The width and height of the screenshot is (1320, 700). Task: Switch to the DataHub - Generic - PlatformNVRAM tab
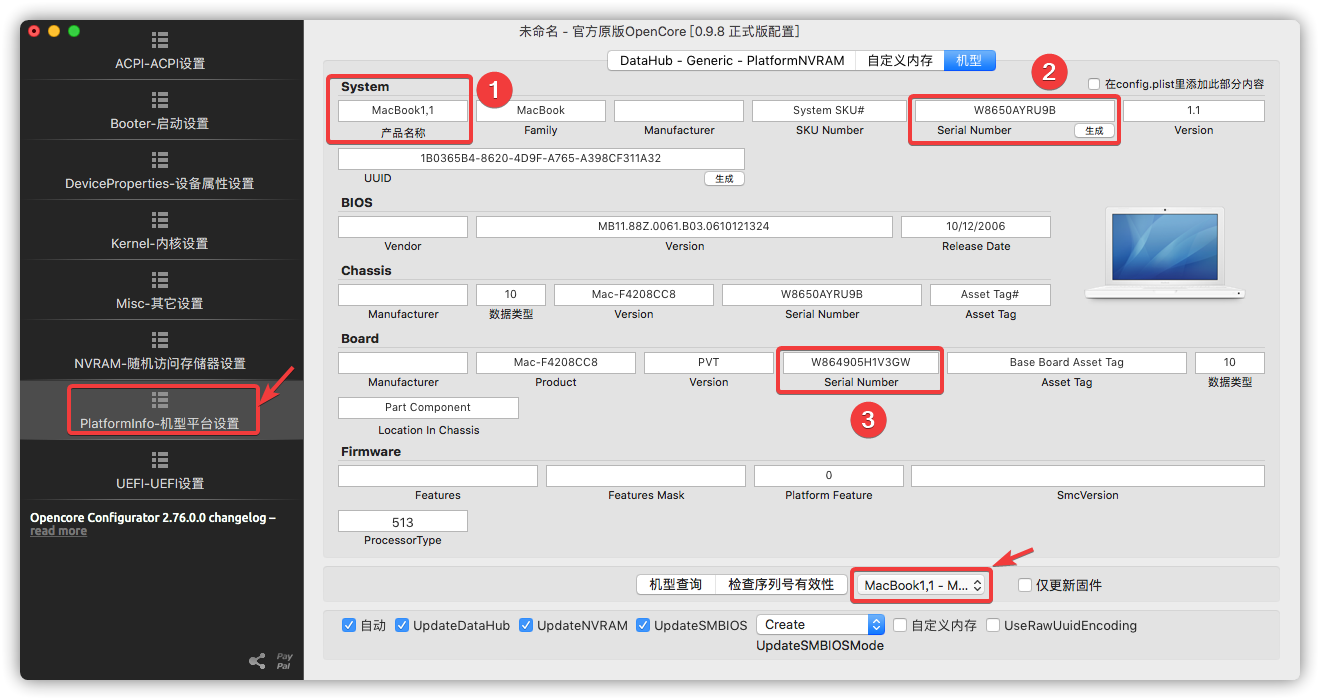click(x=731, y=60)
